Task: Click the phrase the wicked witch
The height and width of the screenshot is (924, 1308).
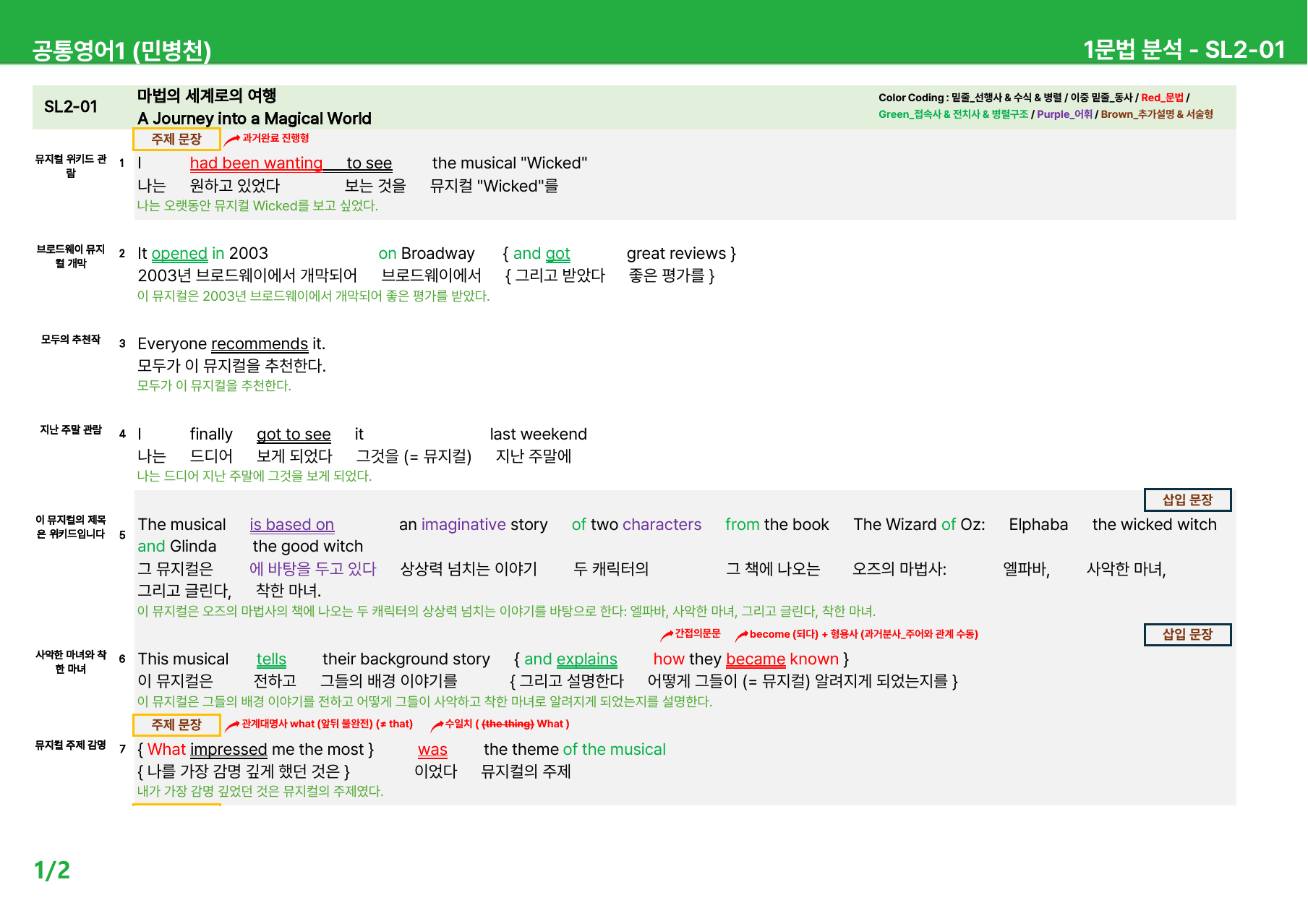Action: click(1154, 525)
